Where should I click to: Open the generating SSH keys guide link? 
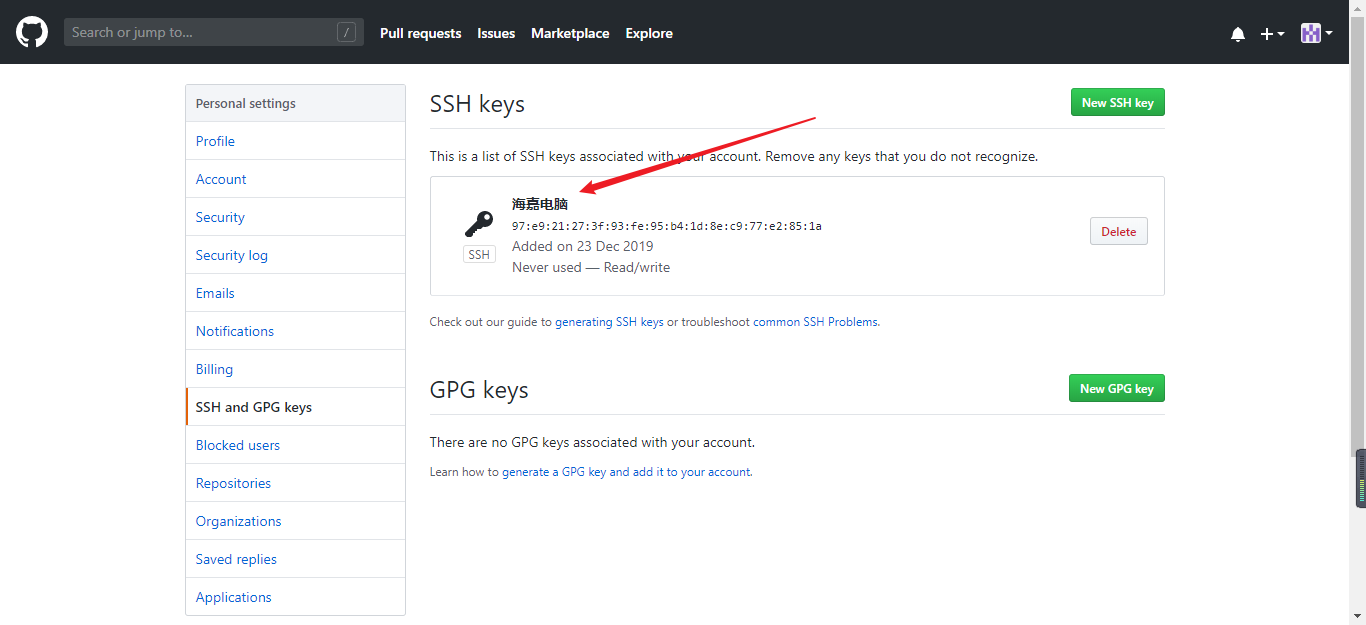[x=609, y=322]
